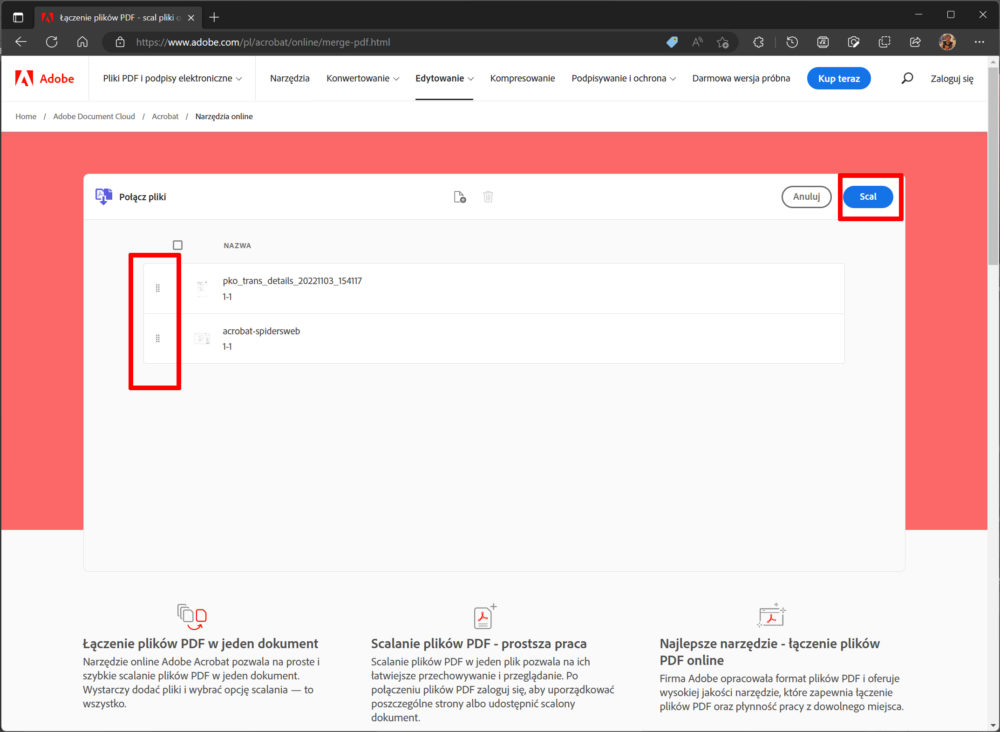This screenshot has height=732, width=1000.
Task: Open the Kompresowanie menu item
Action: 522,78
